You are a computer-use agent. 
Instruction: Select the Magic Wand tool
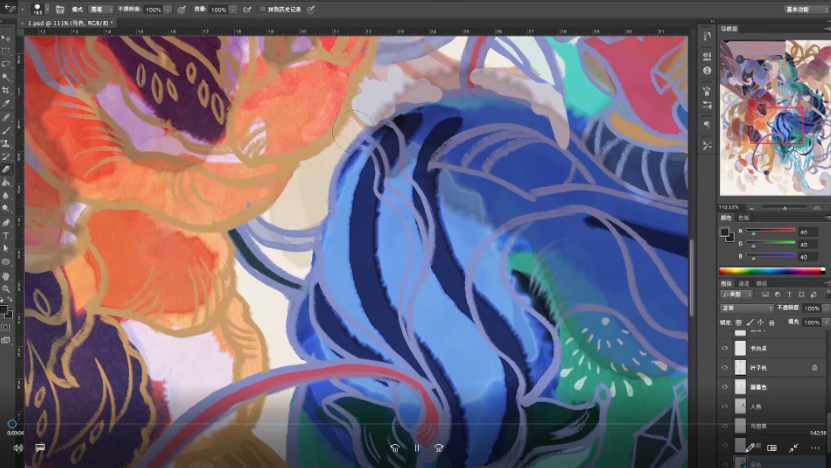6,77
